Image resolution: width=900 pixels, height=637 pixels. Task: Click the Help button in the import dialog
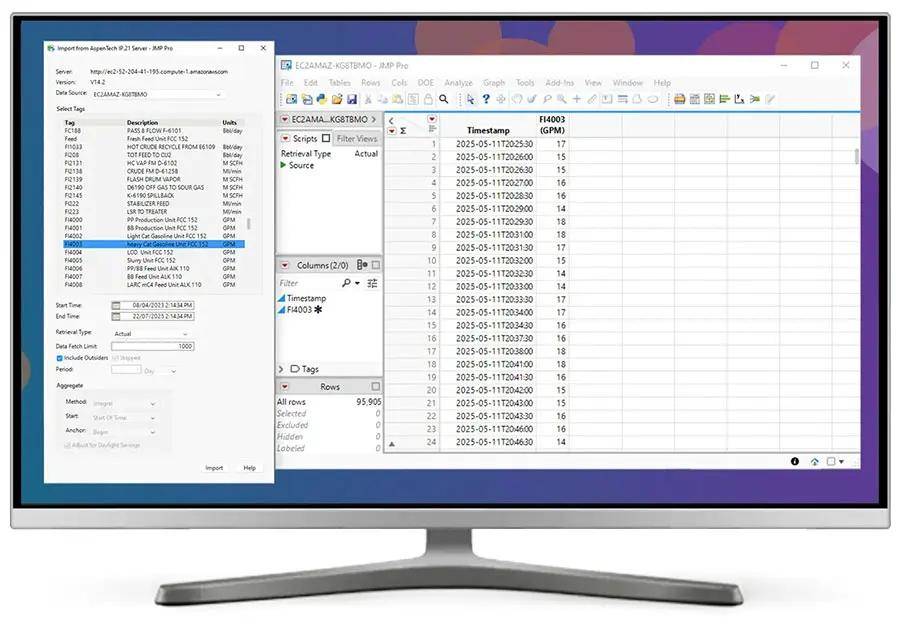tap(249, 467)
